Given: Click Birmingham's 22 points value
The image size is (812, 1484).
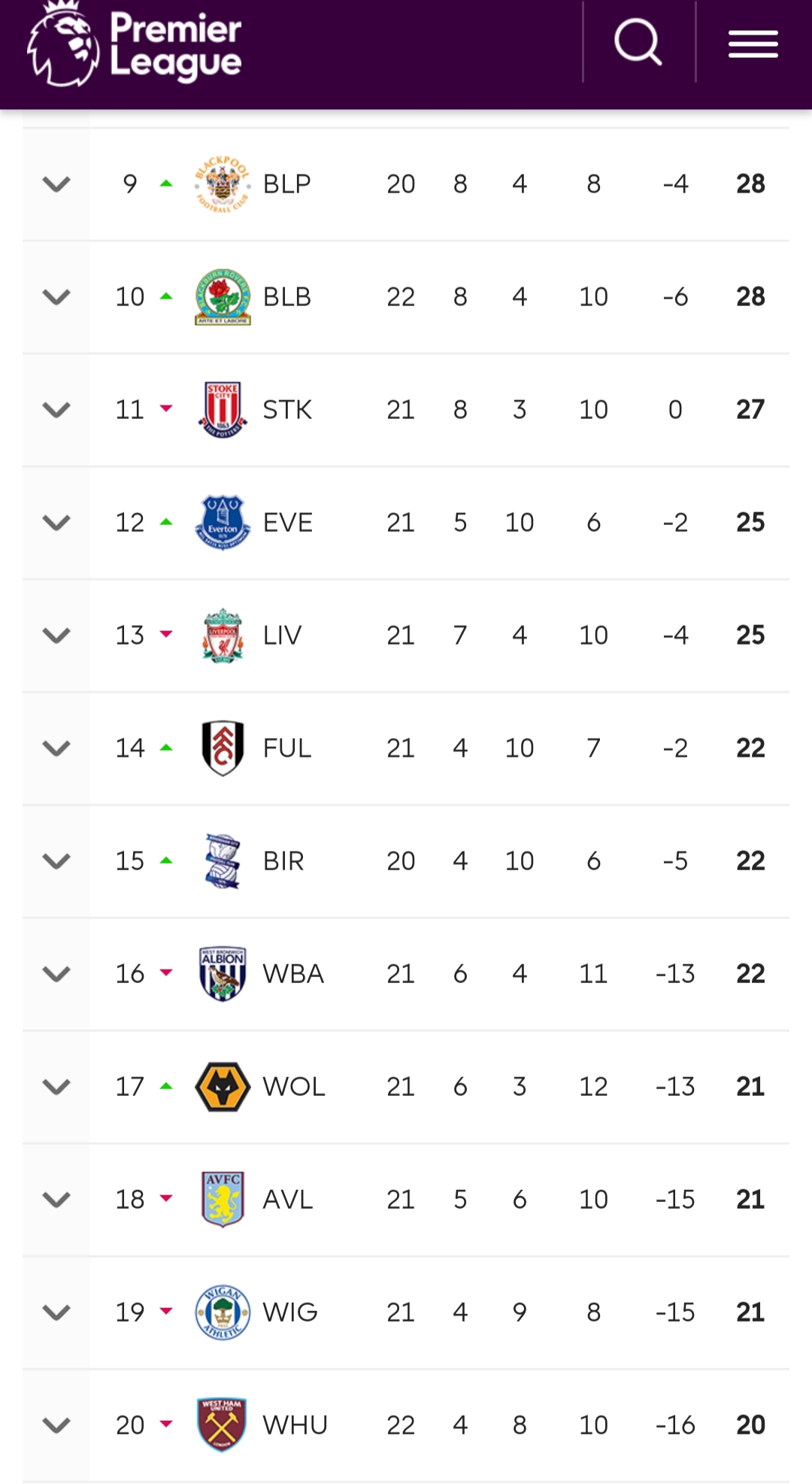Looking at the screenshot, I should coord(750,861).
